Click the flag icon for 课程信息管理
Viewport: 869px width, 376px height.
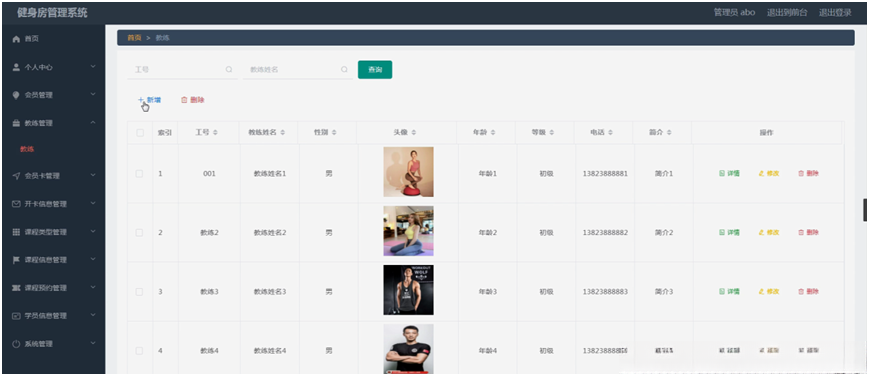click(16, 260)
